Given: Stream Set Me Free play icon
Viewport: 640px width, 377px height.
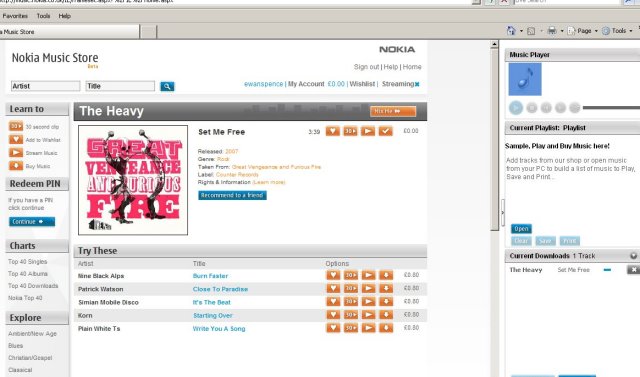Looking at the screenshot, I should 368,131.
